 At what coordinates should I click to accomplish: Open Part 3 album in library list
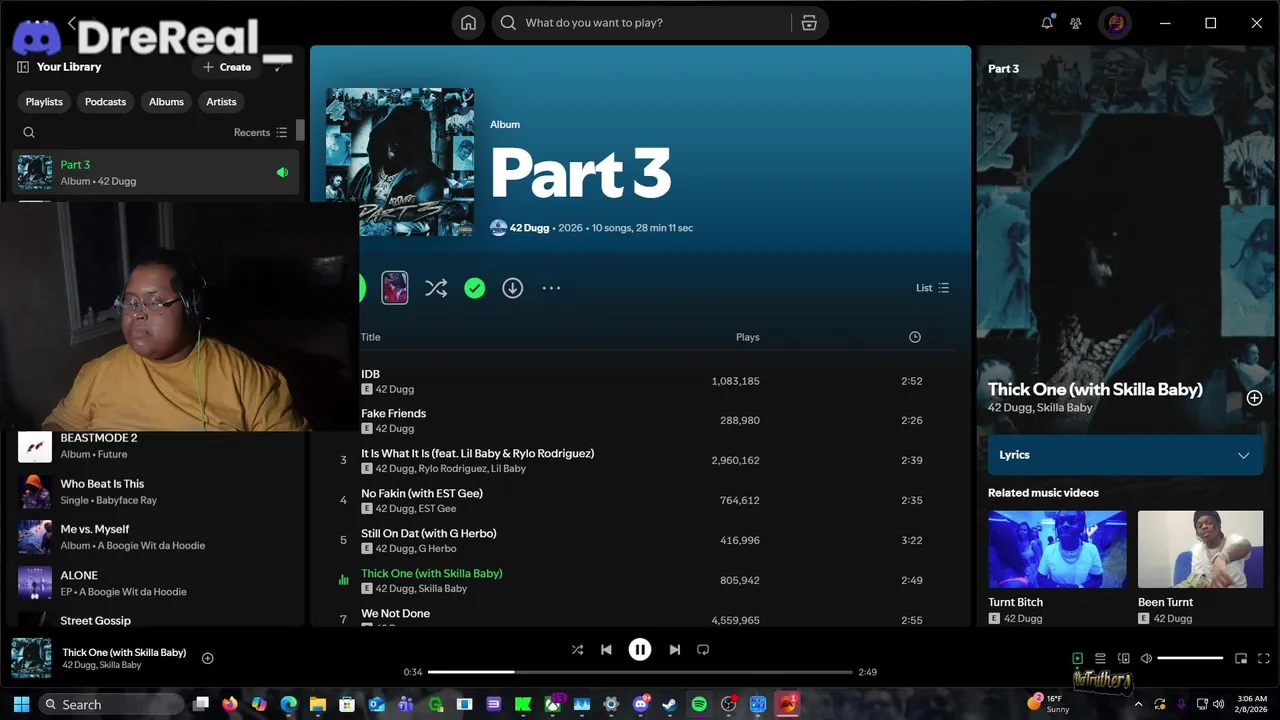155,173
